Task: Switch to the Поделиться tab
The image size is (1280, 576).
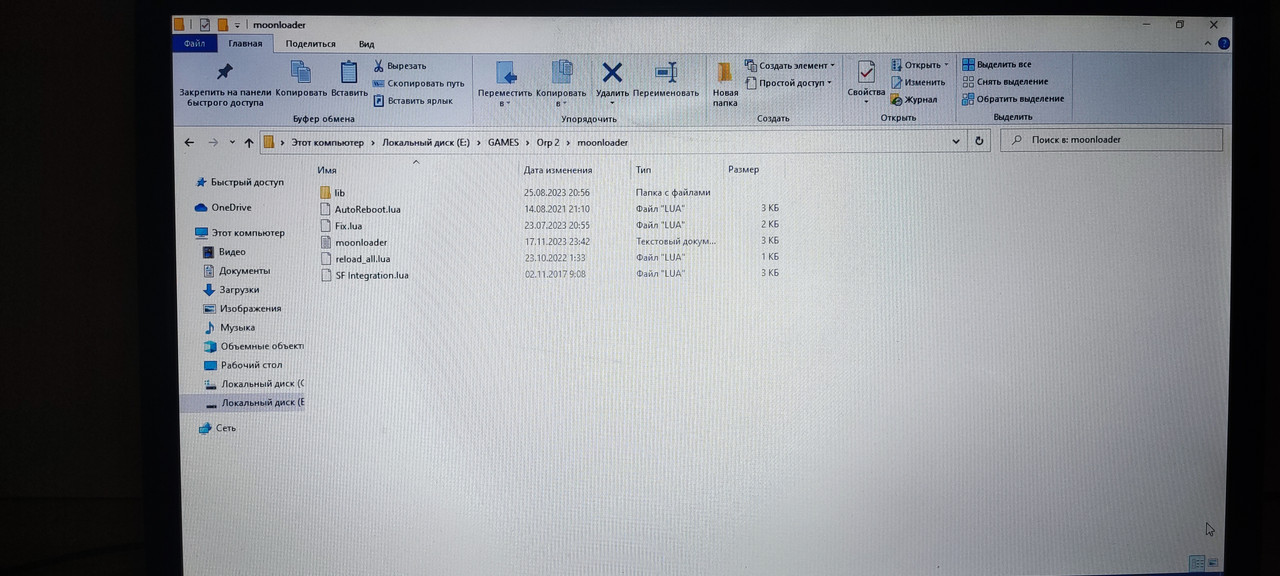Action: (310, 44)
